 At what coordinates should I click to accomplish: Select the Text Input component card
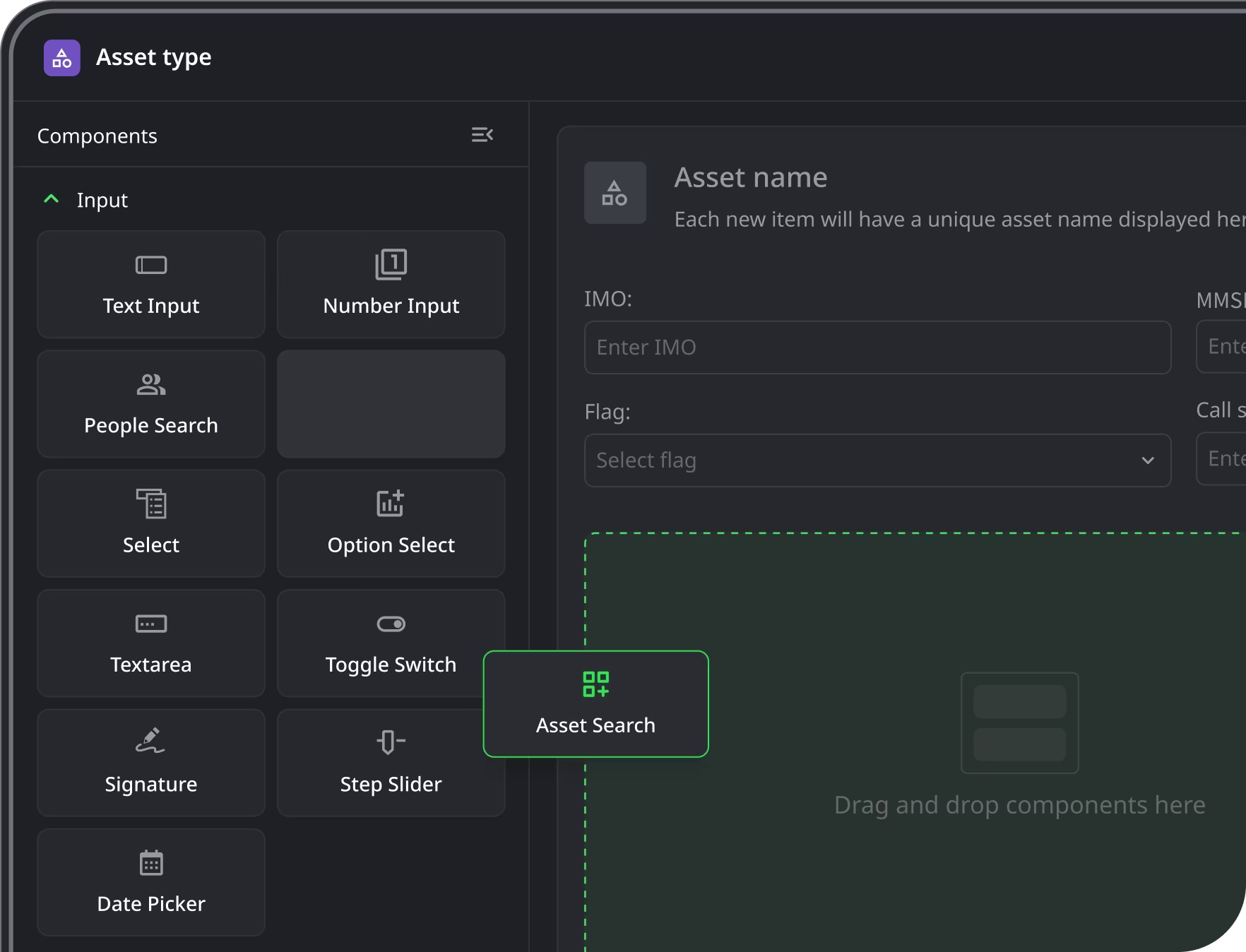coord(151,285)
